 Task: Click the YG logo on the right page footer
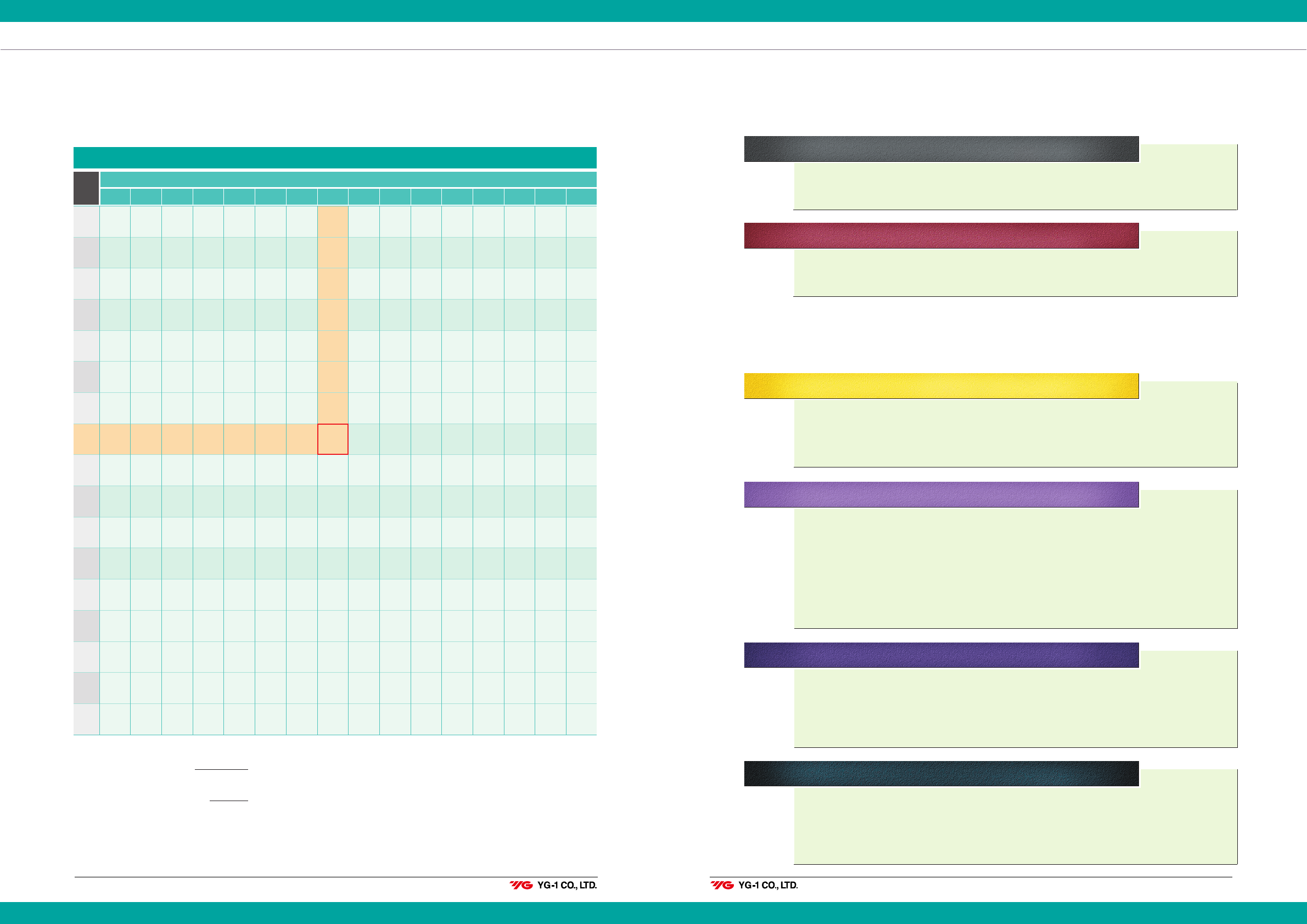[722, 885]
